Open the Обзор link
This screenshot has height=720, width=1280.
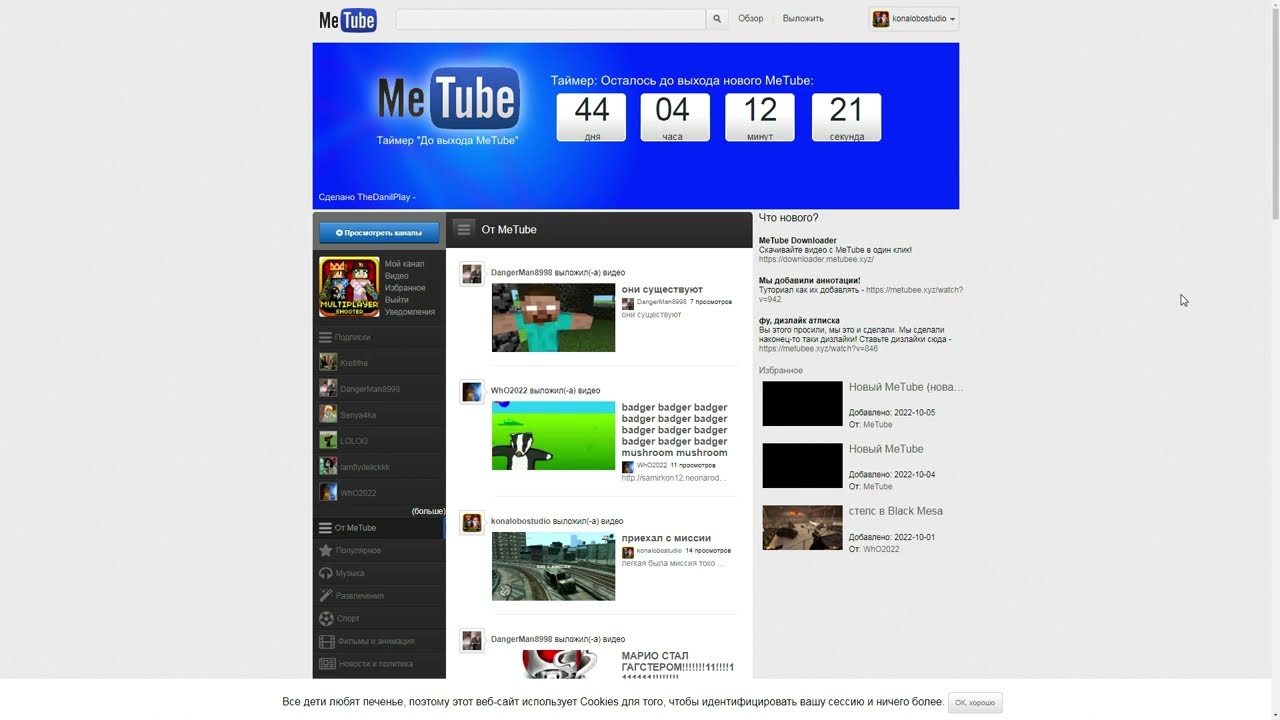point(750,19)
